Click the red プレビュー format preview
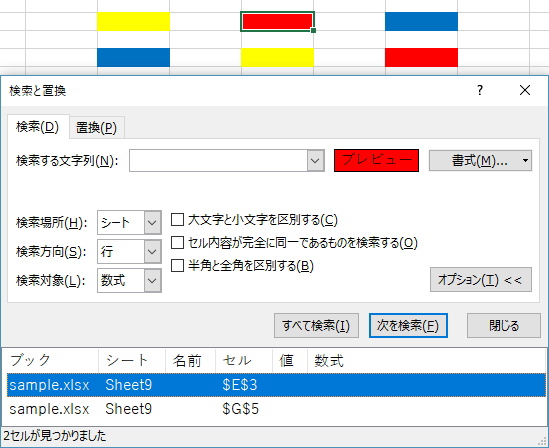The height and width of the screenshot is (448, 549). coord(376,161)
